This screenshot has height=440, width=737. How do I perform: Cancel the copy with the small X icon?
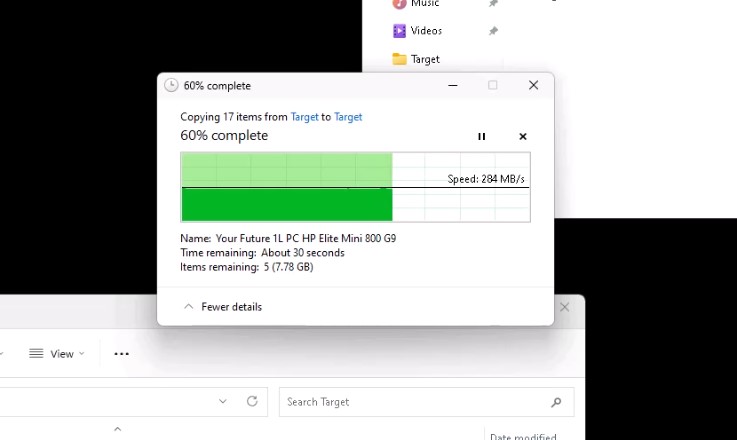click(x=523, y=136)
